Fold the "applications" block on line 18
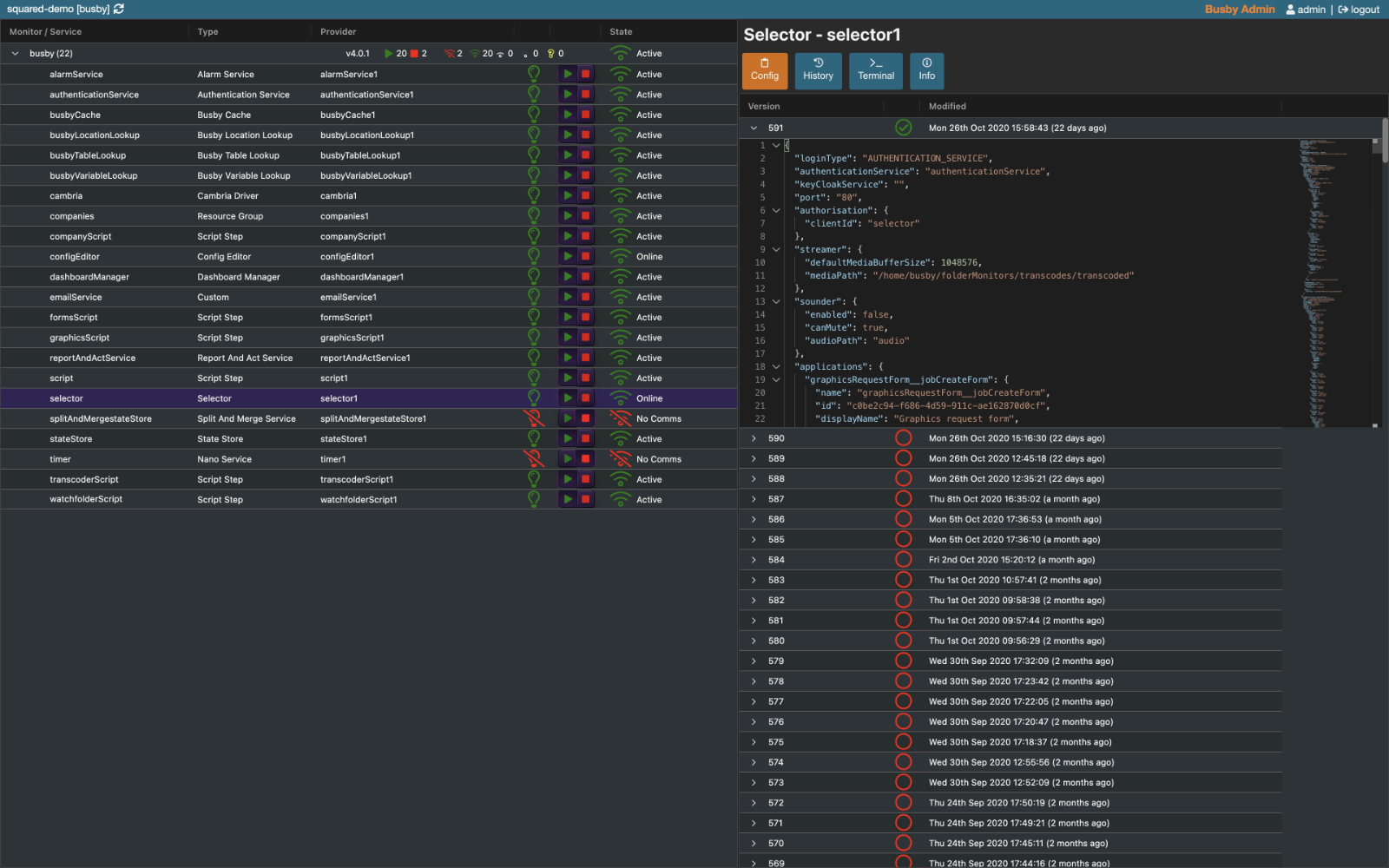1389x868 pixels. (776, 366)
